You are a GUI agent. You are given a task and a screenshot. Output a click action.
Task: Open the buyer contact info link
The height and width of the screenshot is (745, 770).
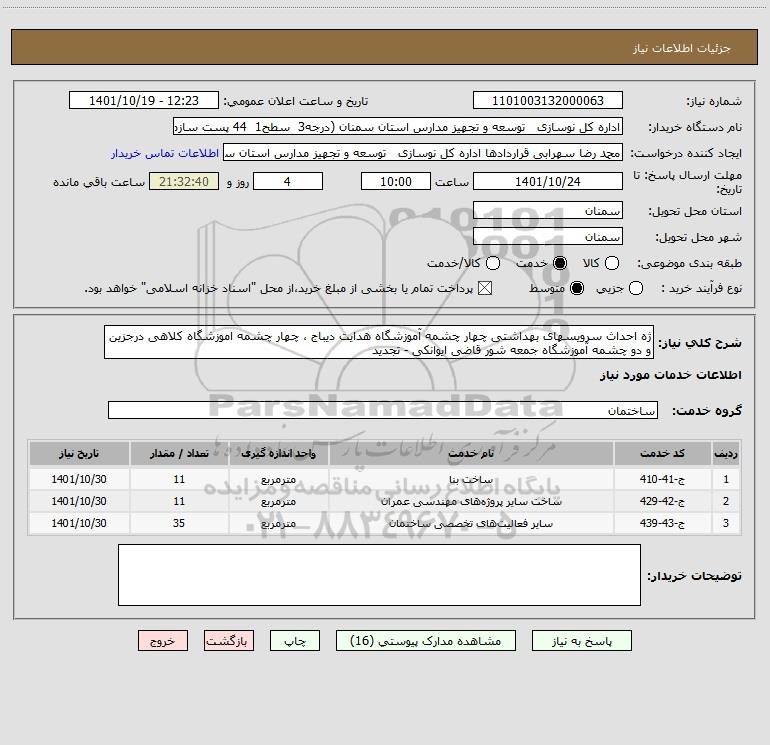tap(165, 153)
